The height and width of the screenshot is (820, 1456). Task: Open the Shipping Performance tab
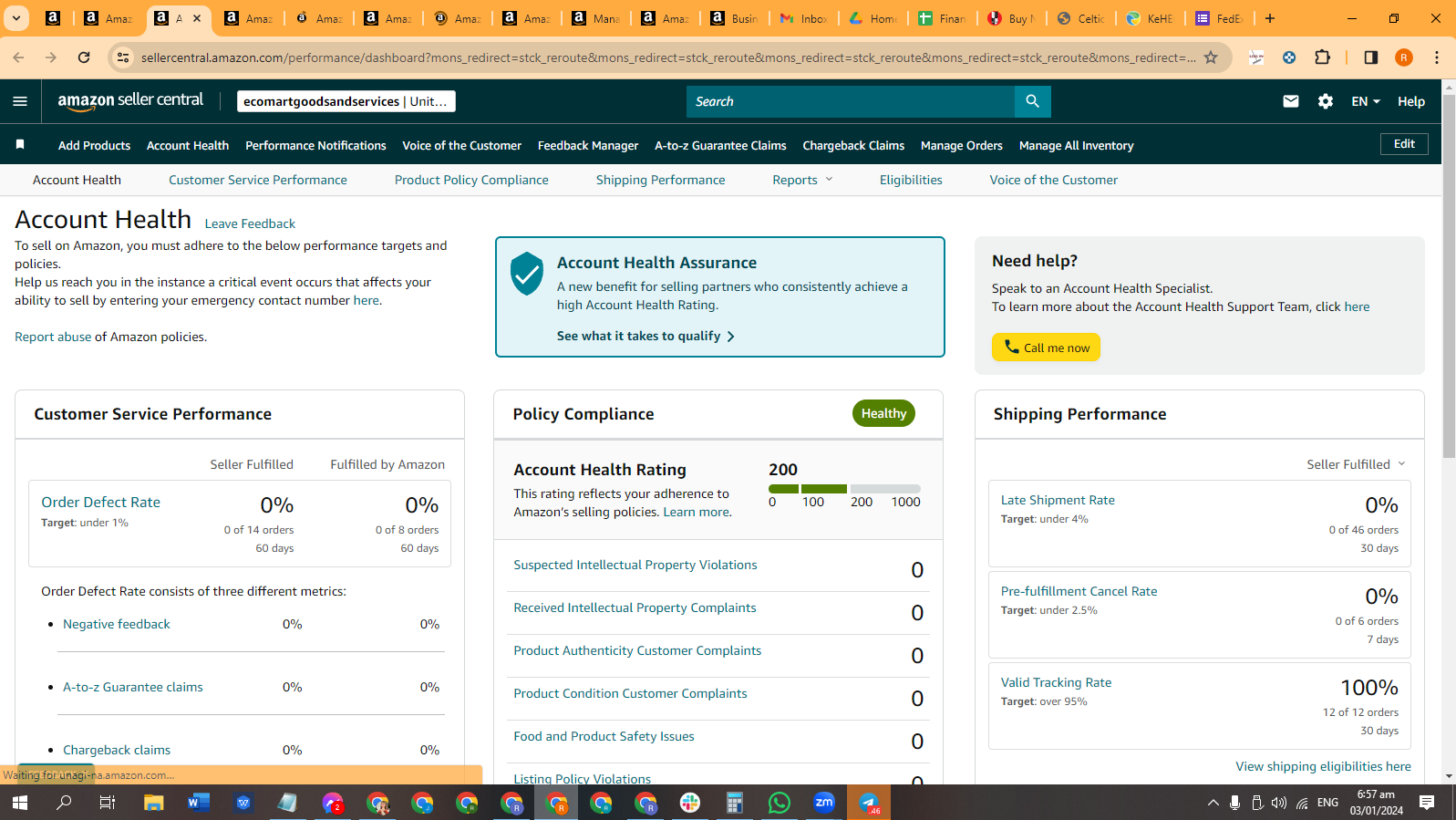[x=661, y=180]
